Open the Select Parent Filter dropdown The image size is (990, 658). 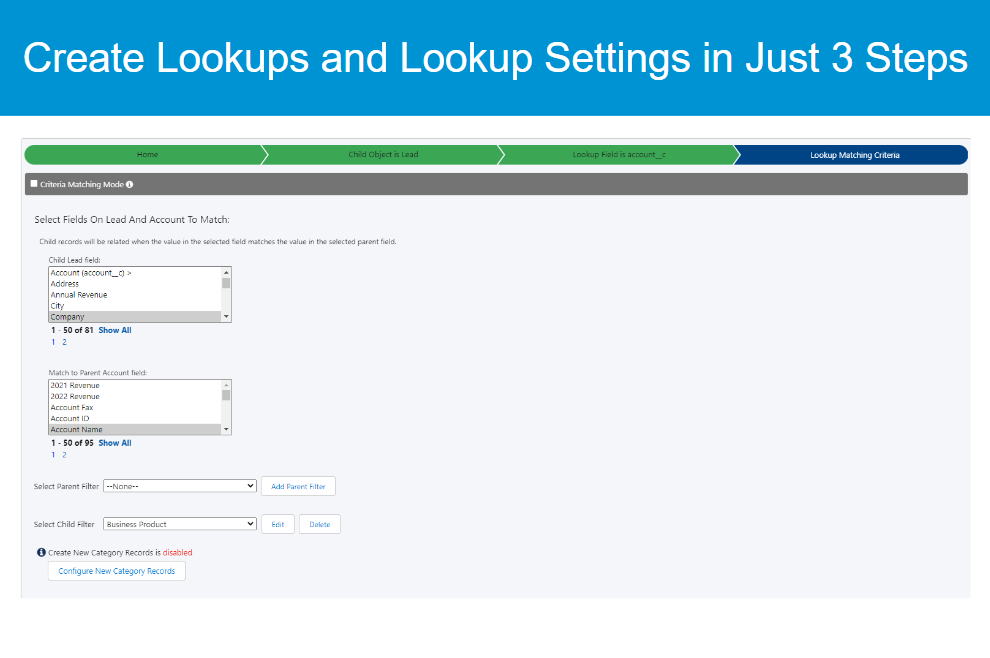pyautogui.click(x=180, y=486)
